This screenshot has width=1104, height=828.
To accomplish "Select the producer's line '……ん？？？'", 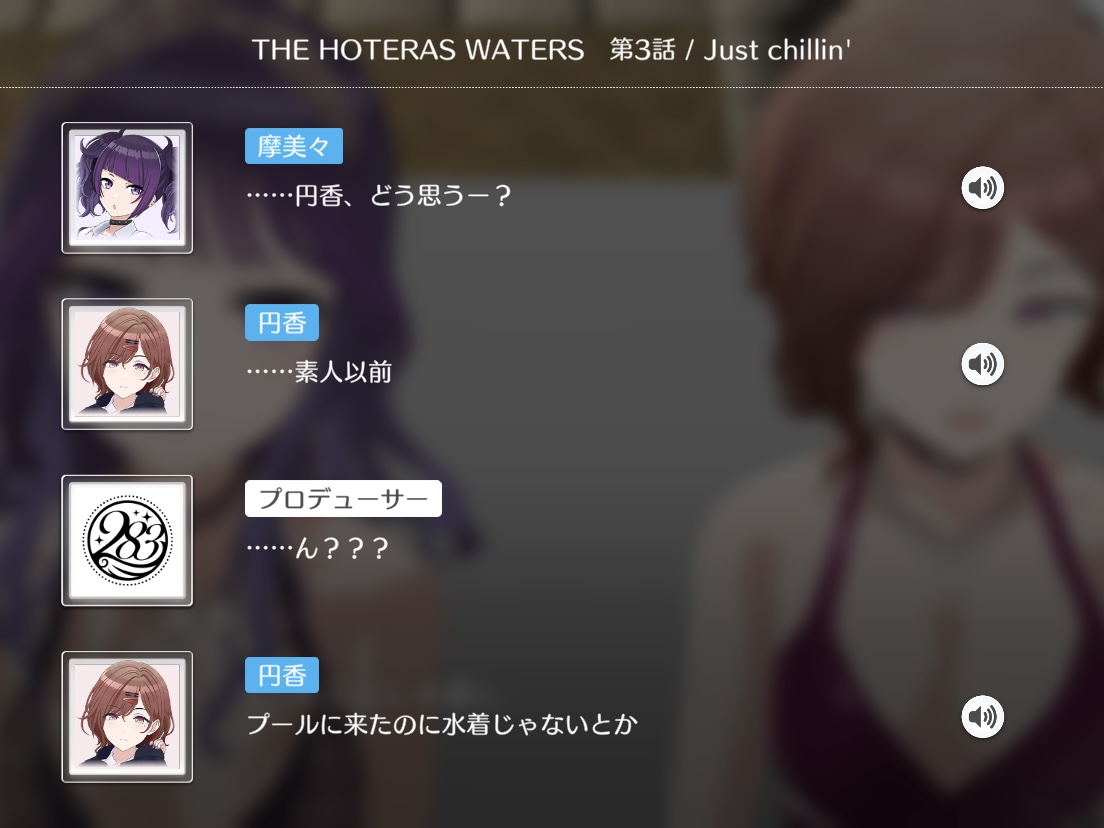I will click(x=318, y=548).
